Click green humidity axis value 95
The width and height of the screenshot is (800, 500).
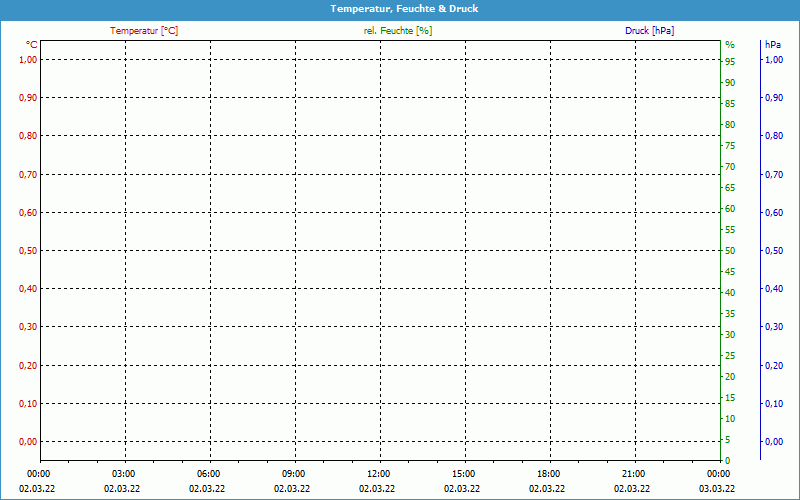click(730, 62)
